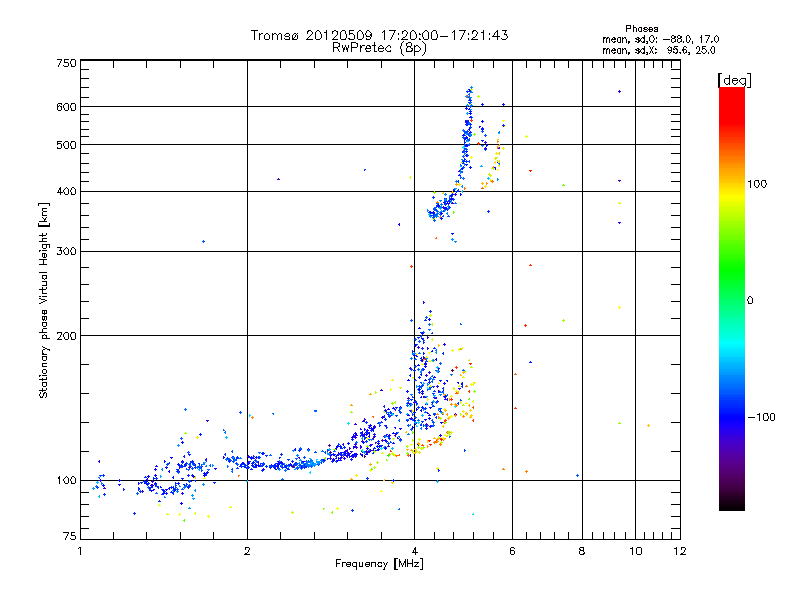
Task: Click the Stationary phase Virtual Height label
Action: (x=44, y=301)
